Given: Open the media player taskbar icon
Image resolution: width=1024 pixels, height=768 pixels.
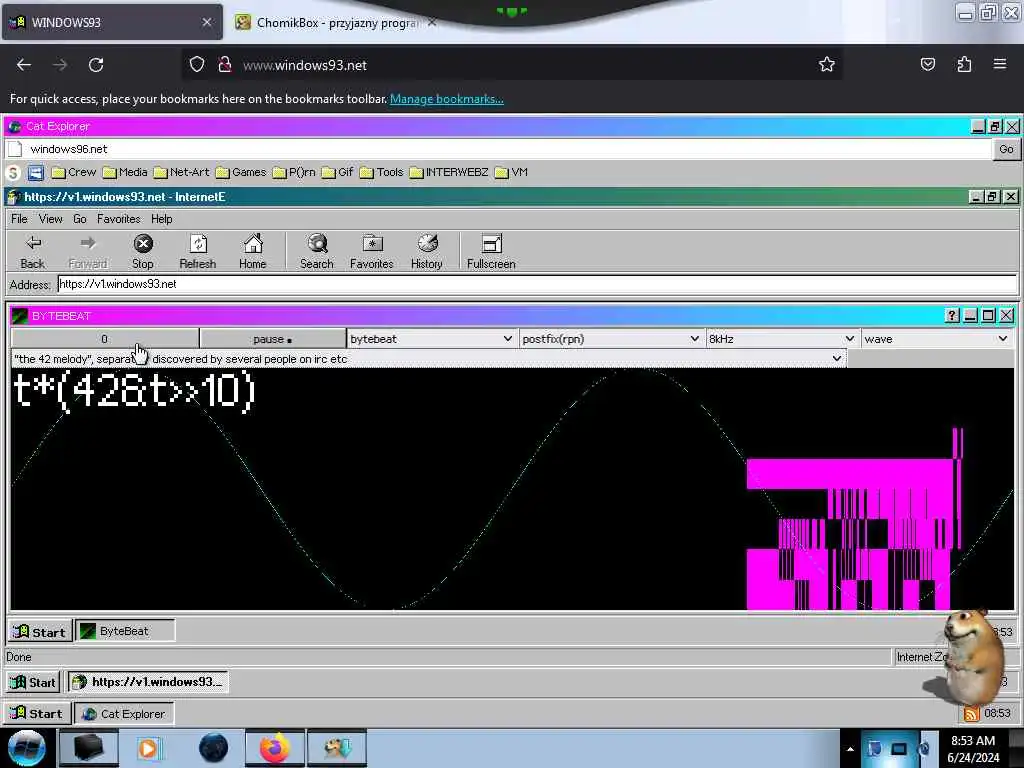Looking at the screenshot, I should click(150, 748).
